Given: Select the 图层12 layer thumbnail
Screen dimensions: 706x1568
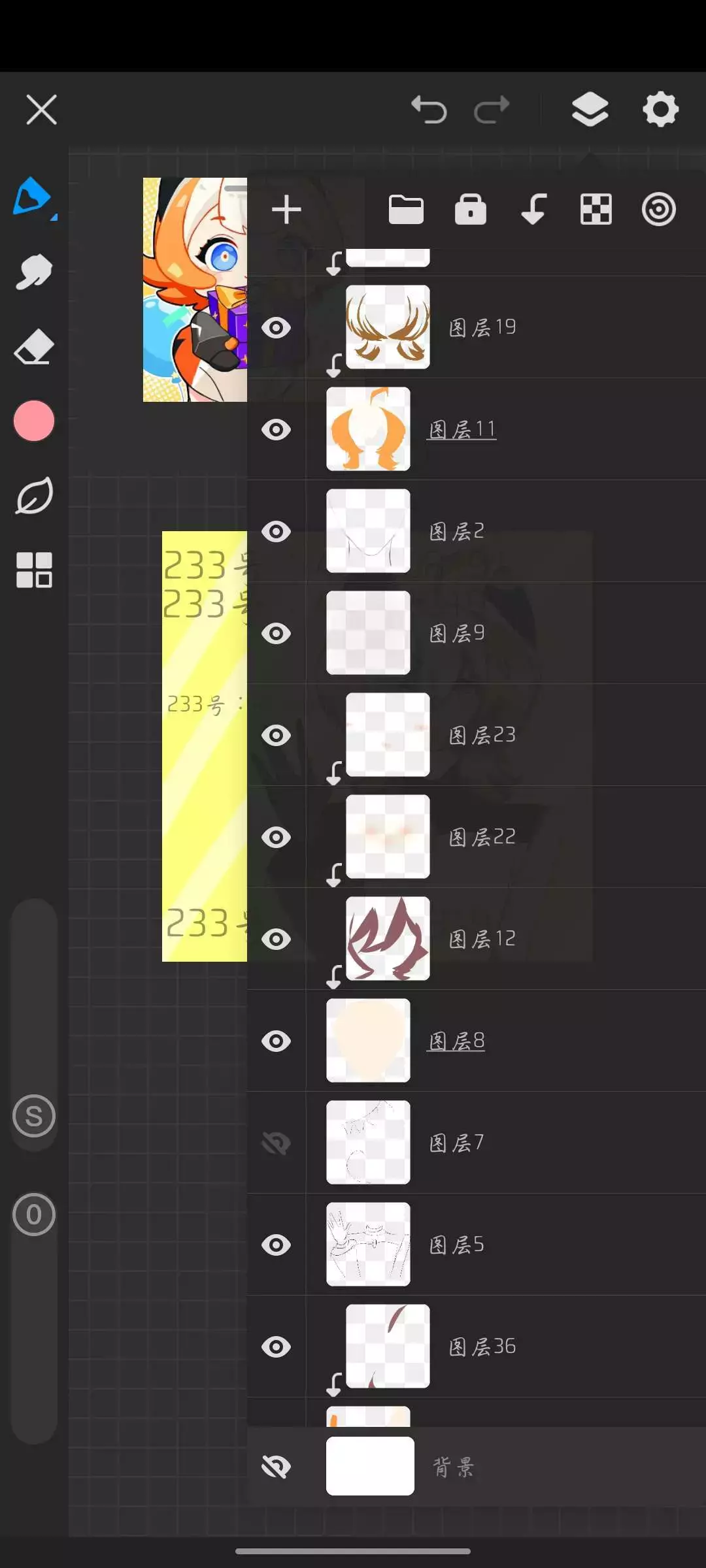Looking at the screenshot, I should tap(388, 938).
